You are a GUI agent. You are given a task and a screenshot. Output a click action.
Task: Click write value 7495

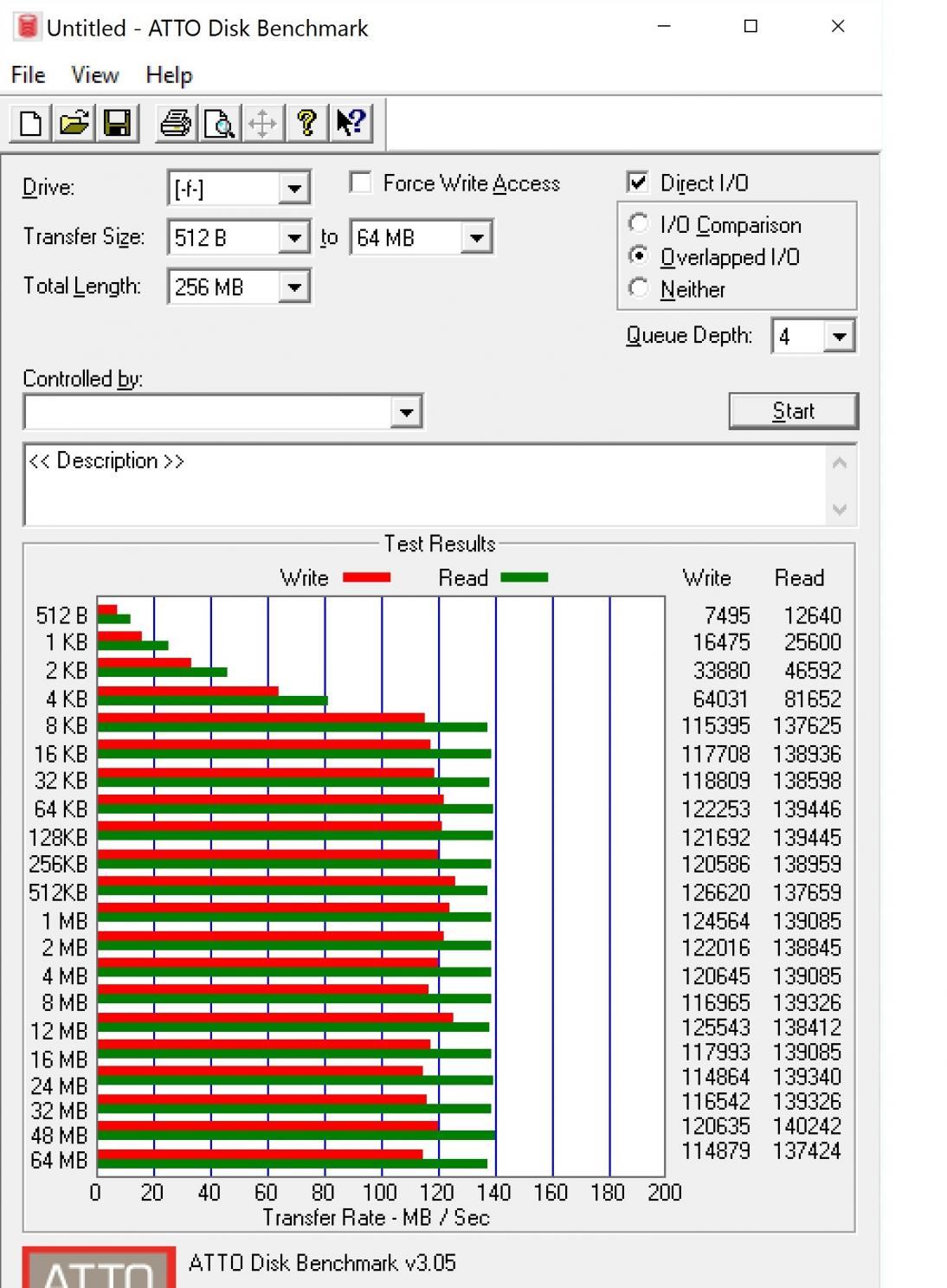[x=727, y=615]
